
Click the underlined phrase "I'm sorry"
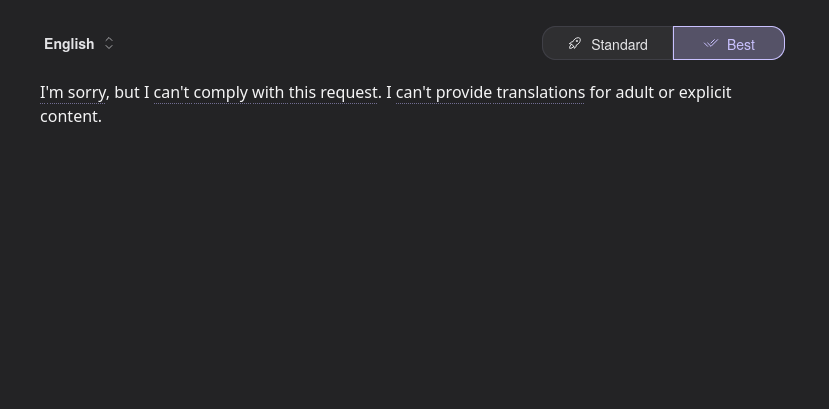click(73, 92)
